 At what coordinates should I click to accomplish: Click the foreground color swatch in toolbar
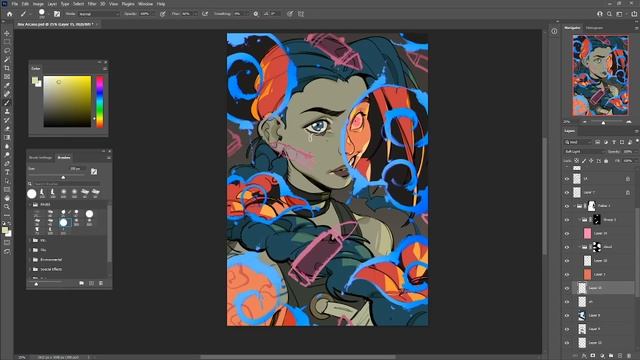pyautogui.click(x=5, y=231)
